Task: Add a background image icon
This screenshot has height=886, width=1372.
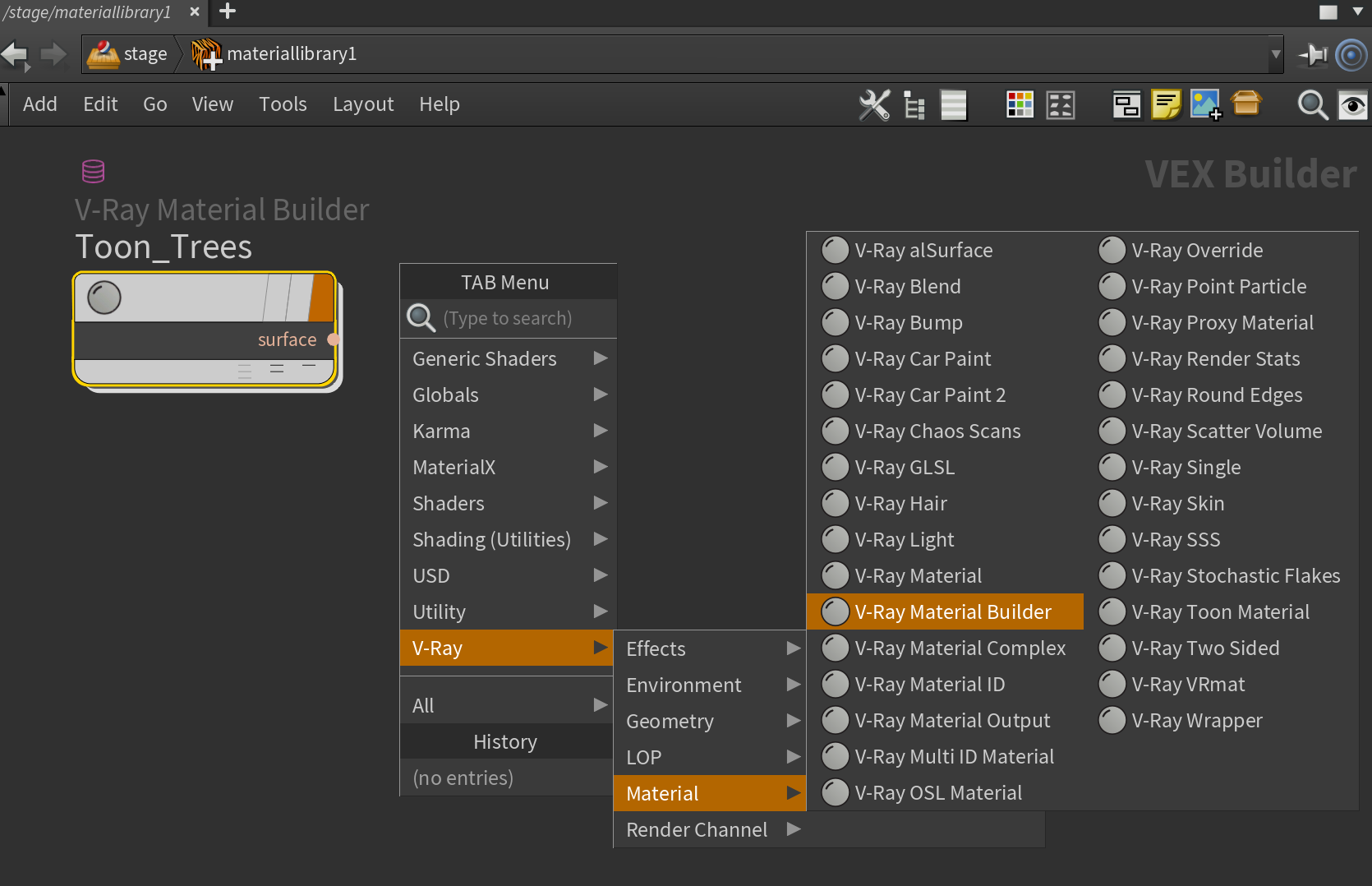Action: (1206, 105)
